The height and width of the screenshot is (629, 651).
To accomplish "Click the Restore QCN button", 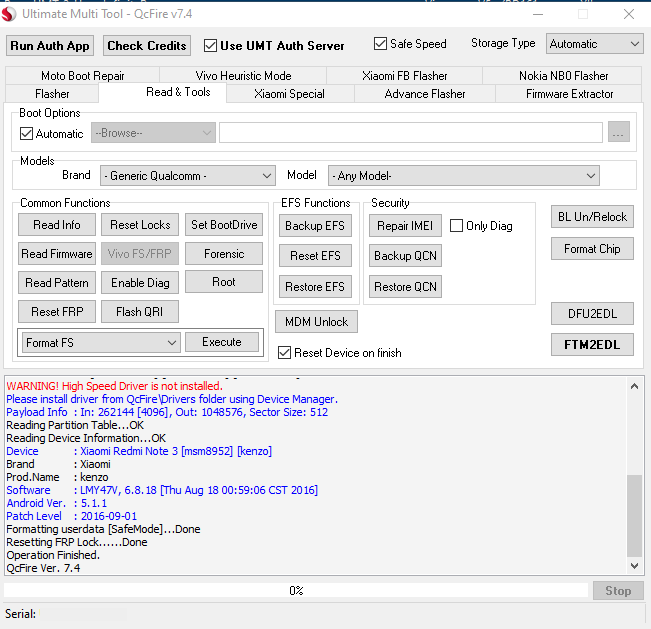I will (x=405, y=286).
